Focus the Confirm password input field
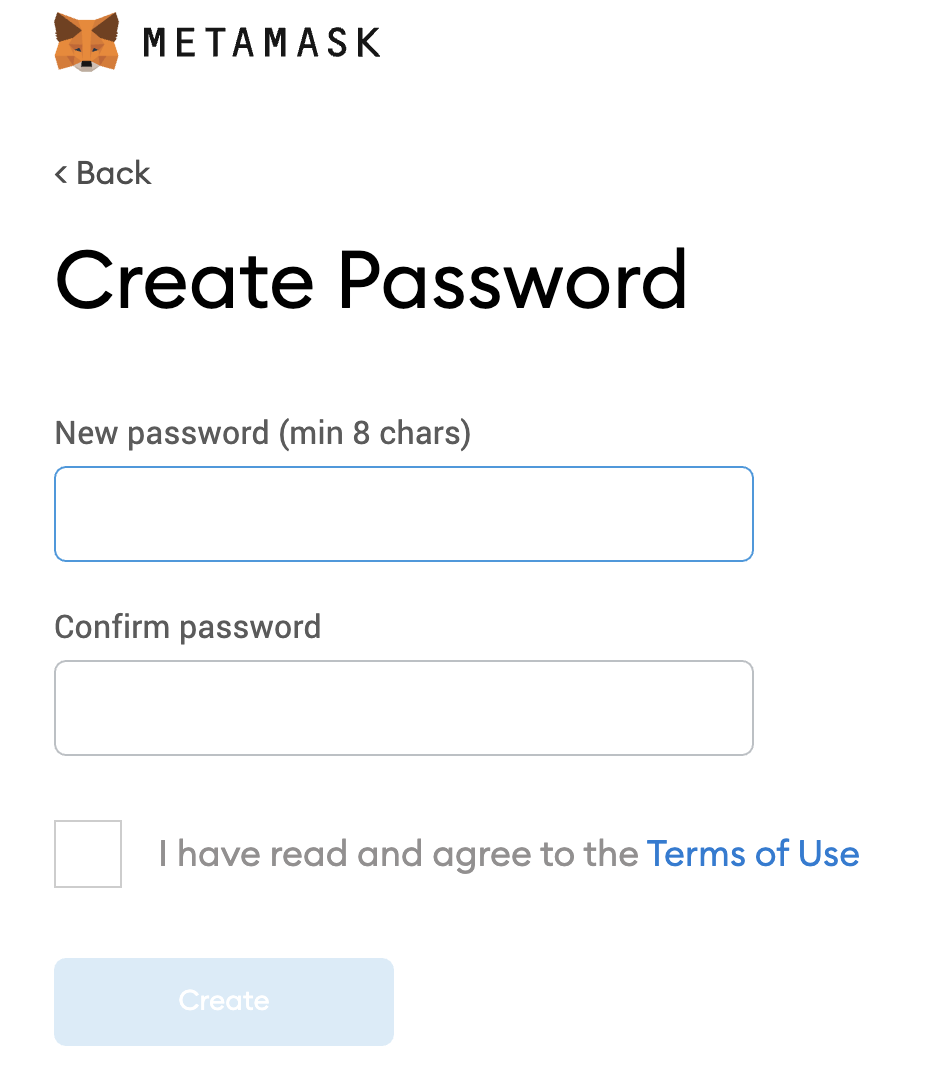Screen dimensions: 952x1082 pyautogui.click(x=403, y=708)
